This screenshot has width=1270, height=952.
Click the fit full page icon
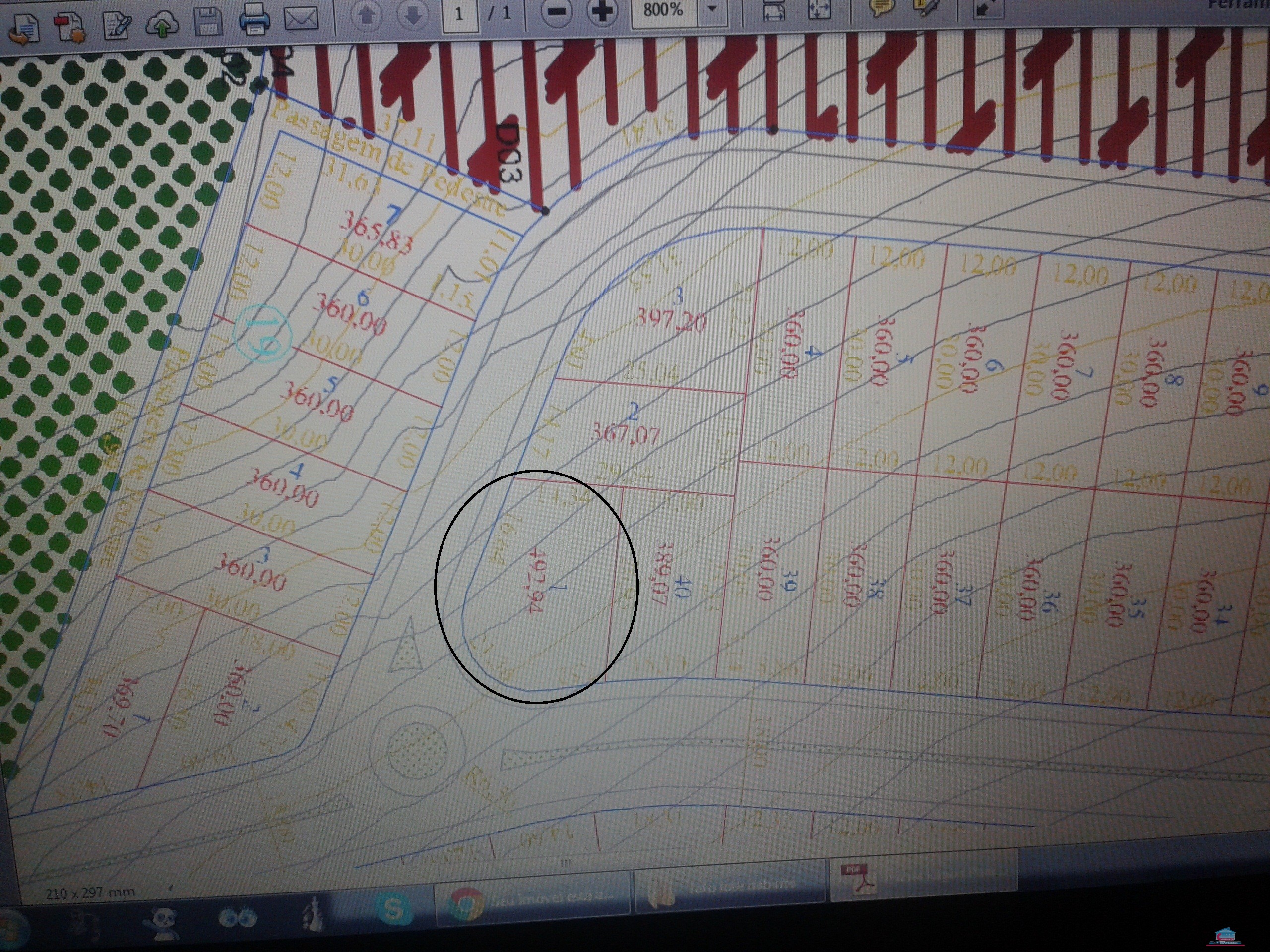click(820, 9)
